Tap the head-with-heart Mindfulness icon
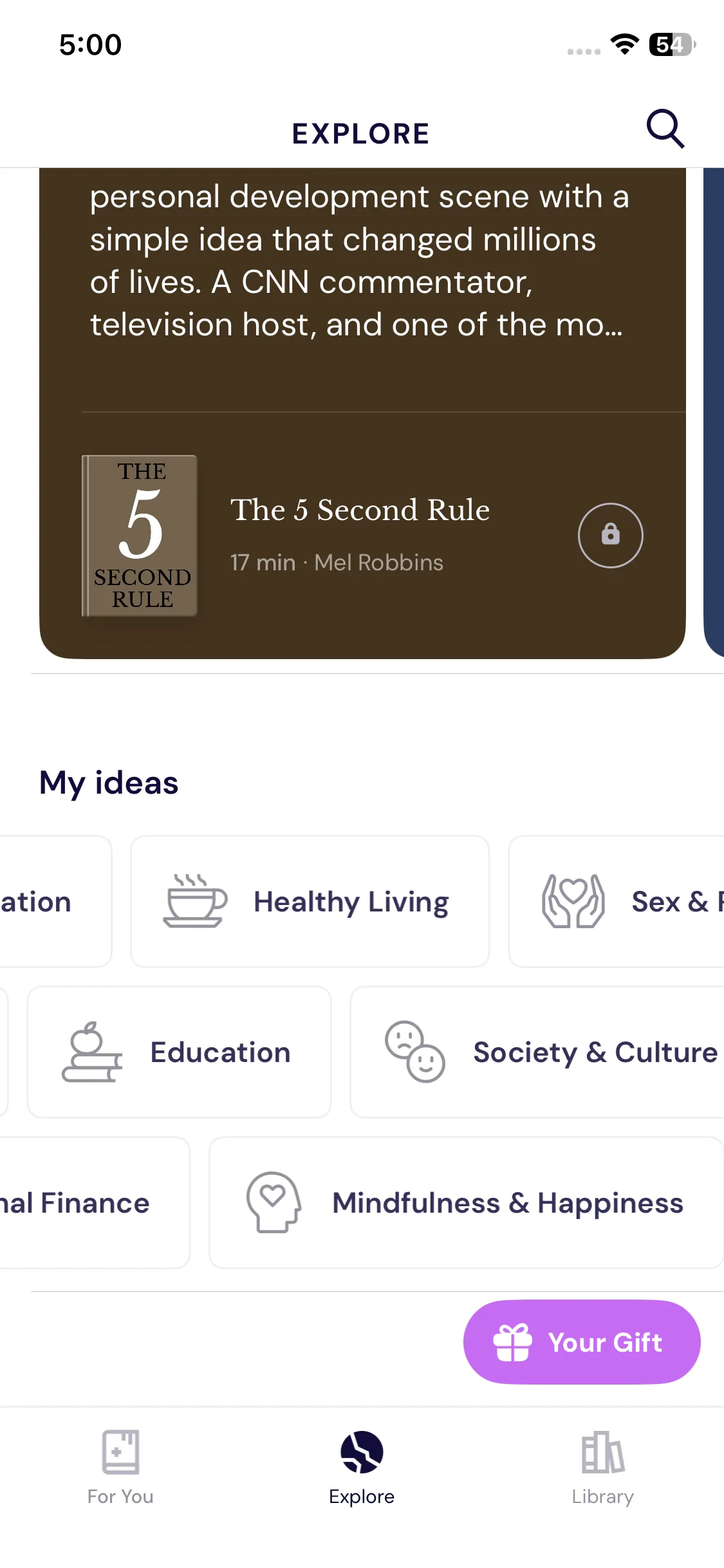Viewport: 724px width, 1568px height. pyautogui.click(x=274, y=1202)
